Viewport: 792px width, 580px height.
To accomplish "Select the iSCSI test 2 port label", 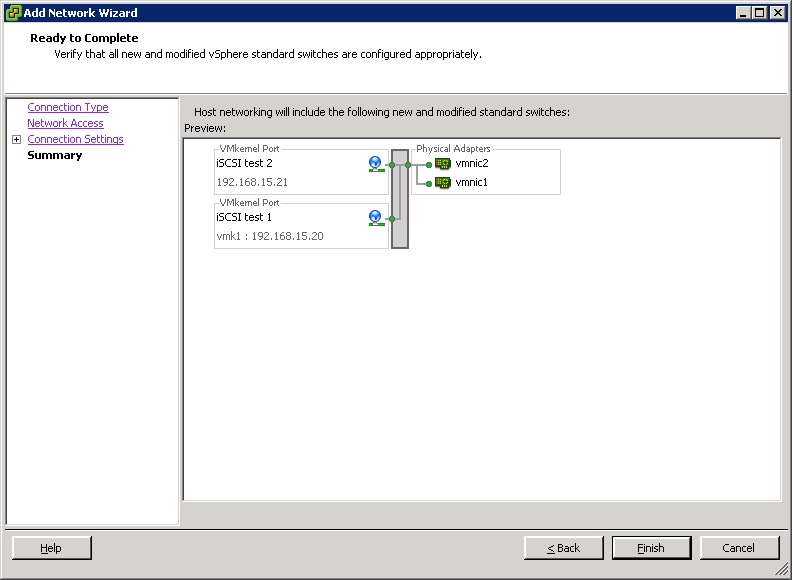I will point(244,163).
